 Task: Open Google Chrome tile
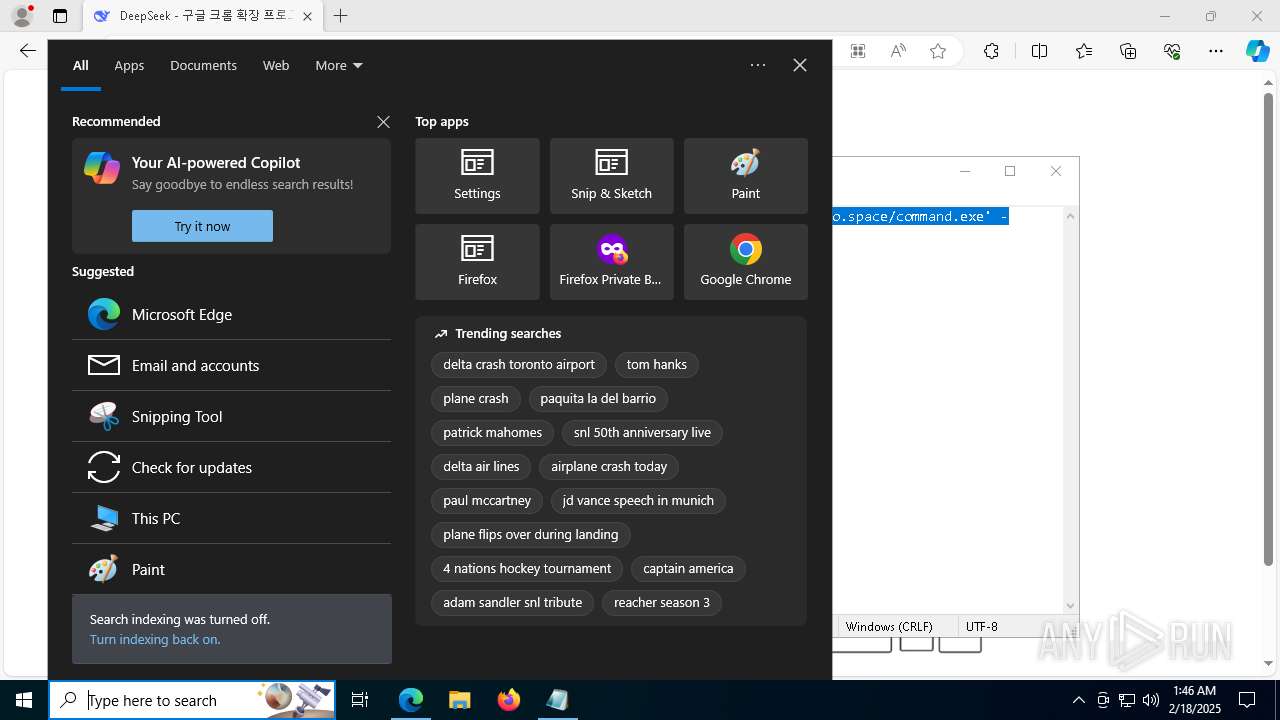pyautogui.click(x=745, y=262)
